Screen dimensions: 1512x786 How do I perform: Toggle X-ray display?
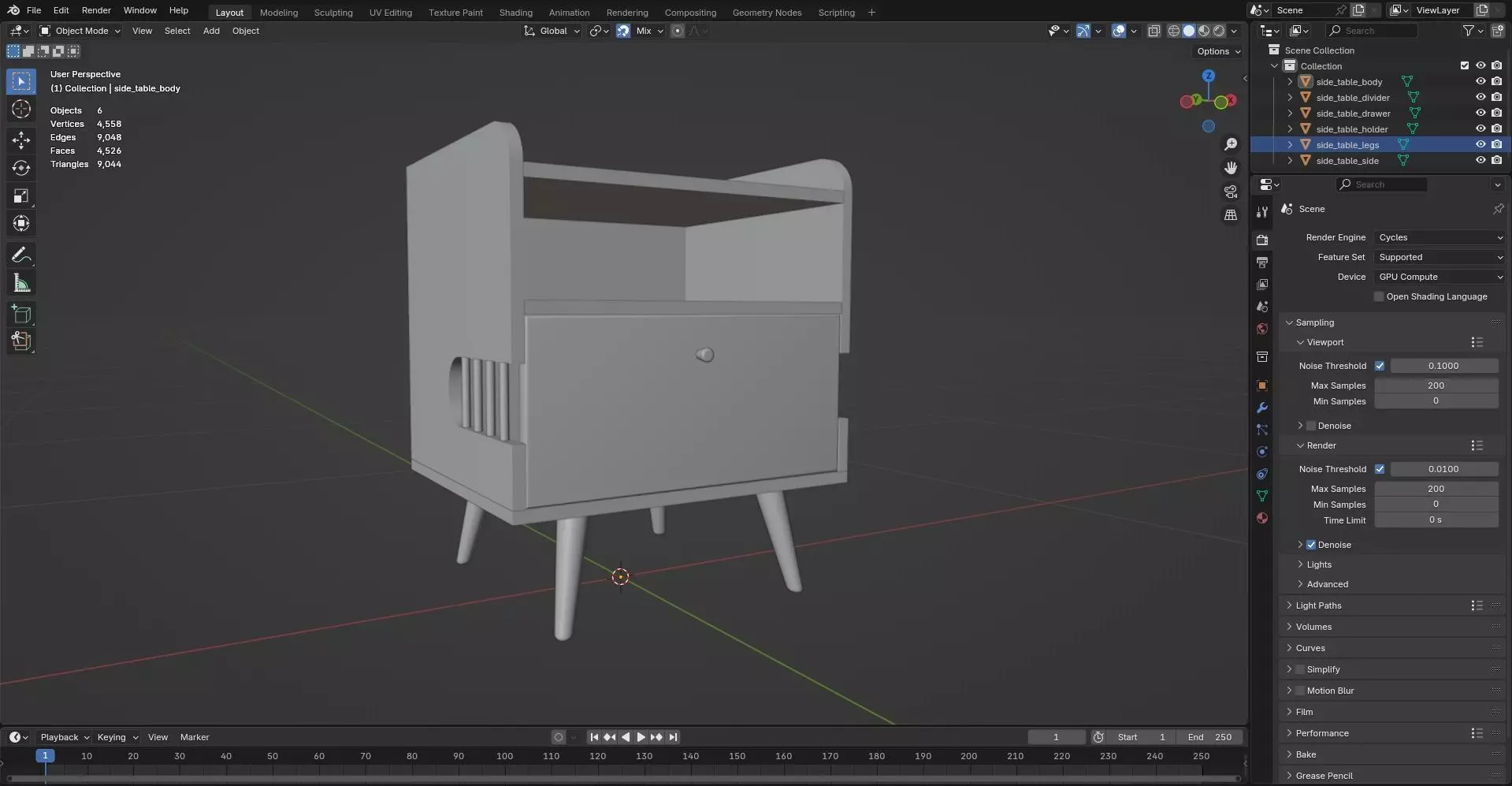(x=1154, y=31)
